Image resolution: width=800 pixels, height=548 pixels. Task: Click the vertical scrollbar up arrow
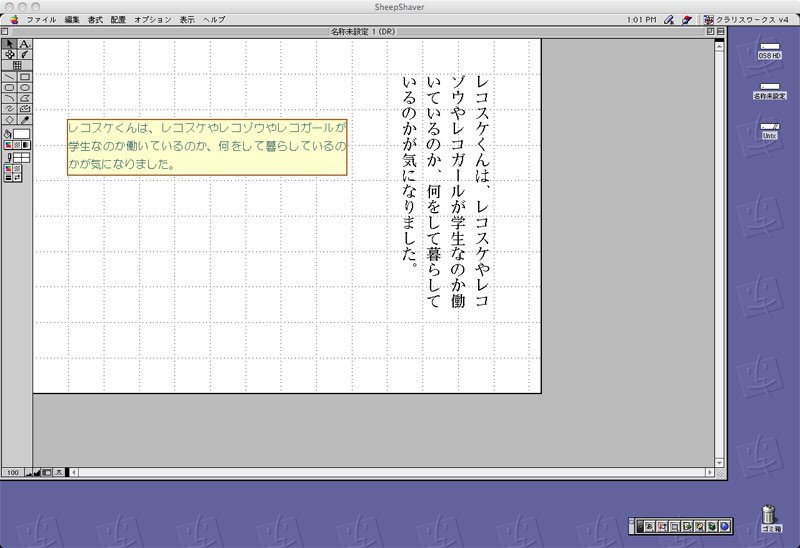pos(719,46)
